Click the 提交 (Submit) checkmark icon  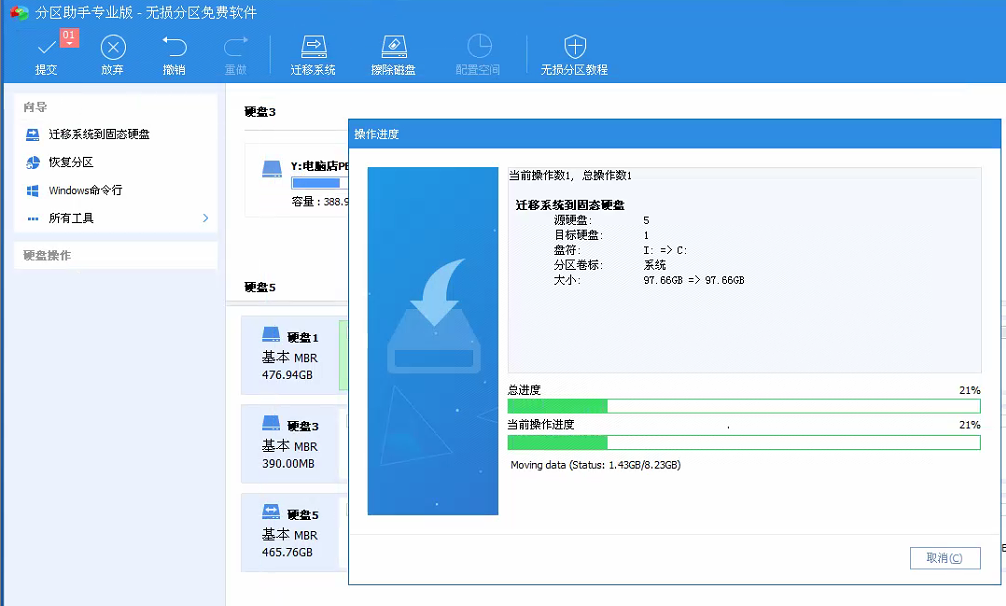(x=46, y=47)
